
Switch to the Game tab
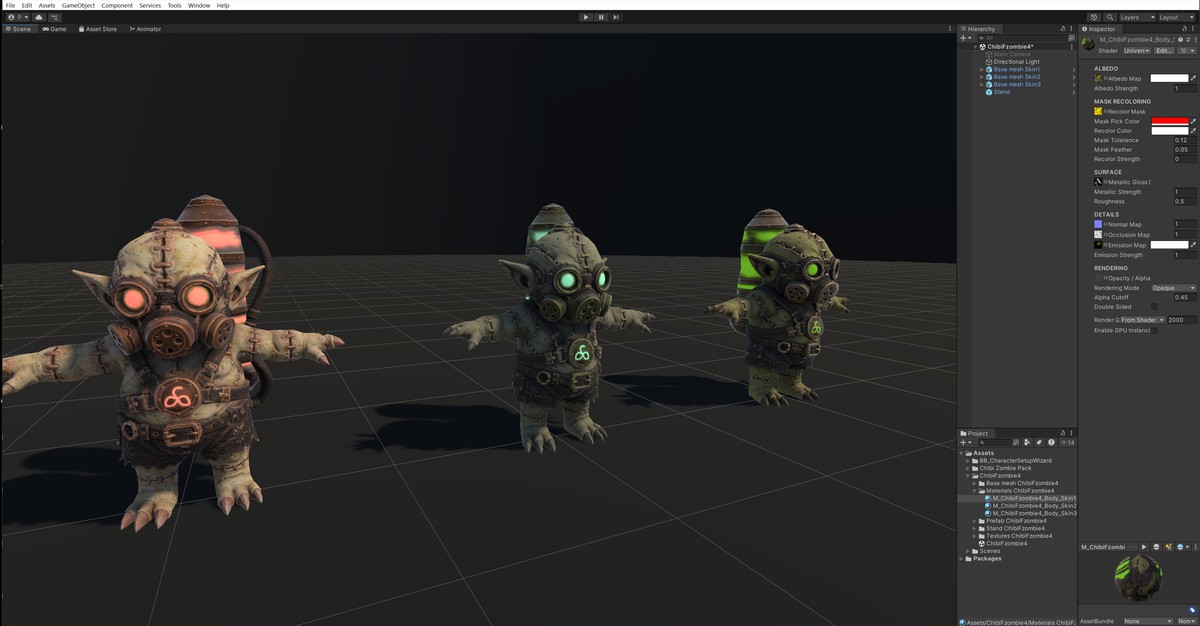[54, 29]
